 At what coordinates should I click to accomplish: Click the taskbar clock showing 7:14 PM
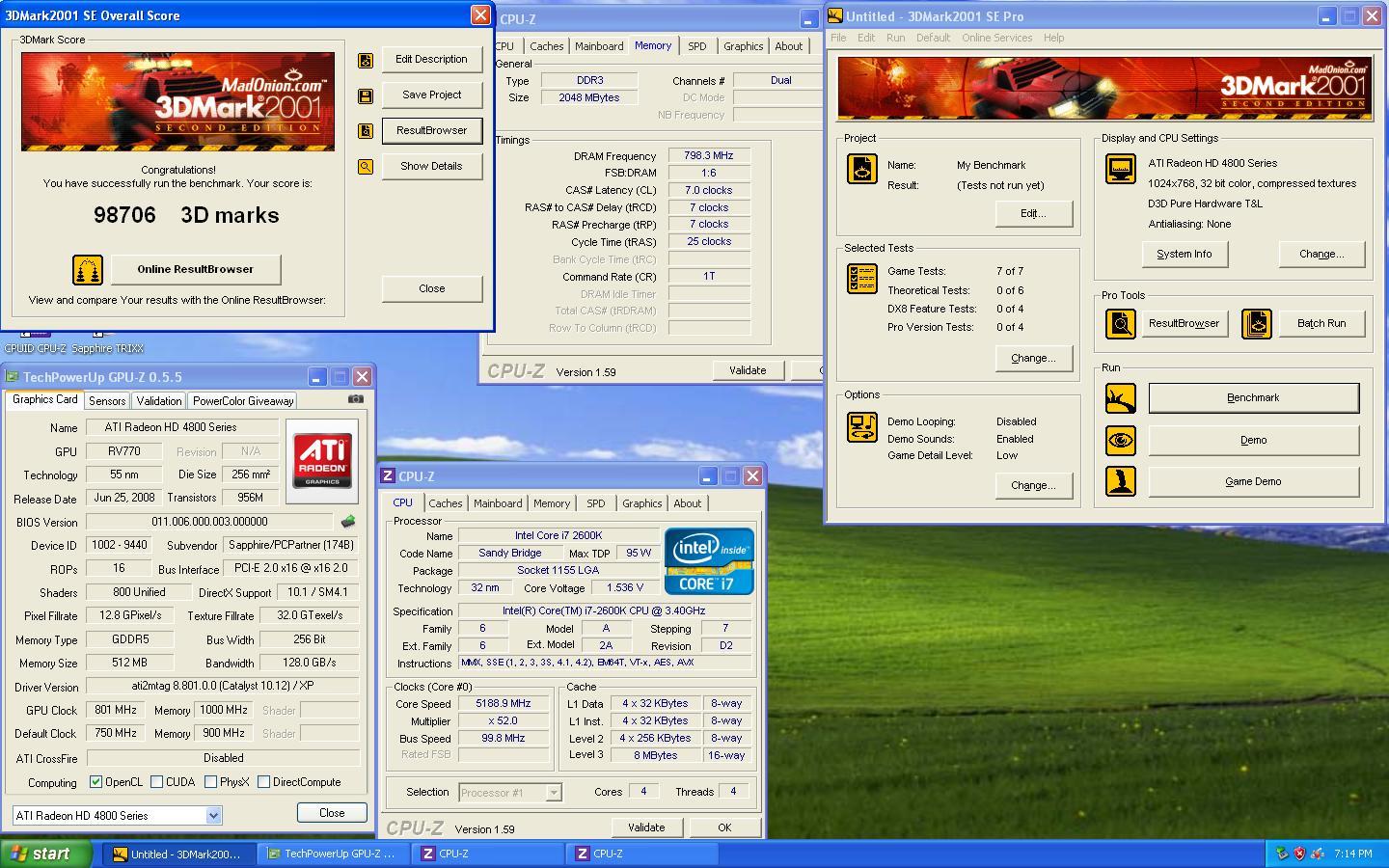[x=1353, y=854]
